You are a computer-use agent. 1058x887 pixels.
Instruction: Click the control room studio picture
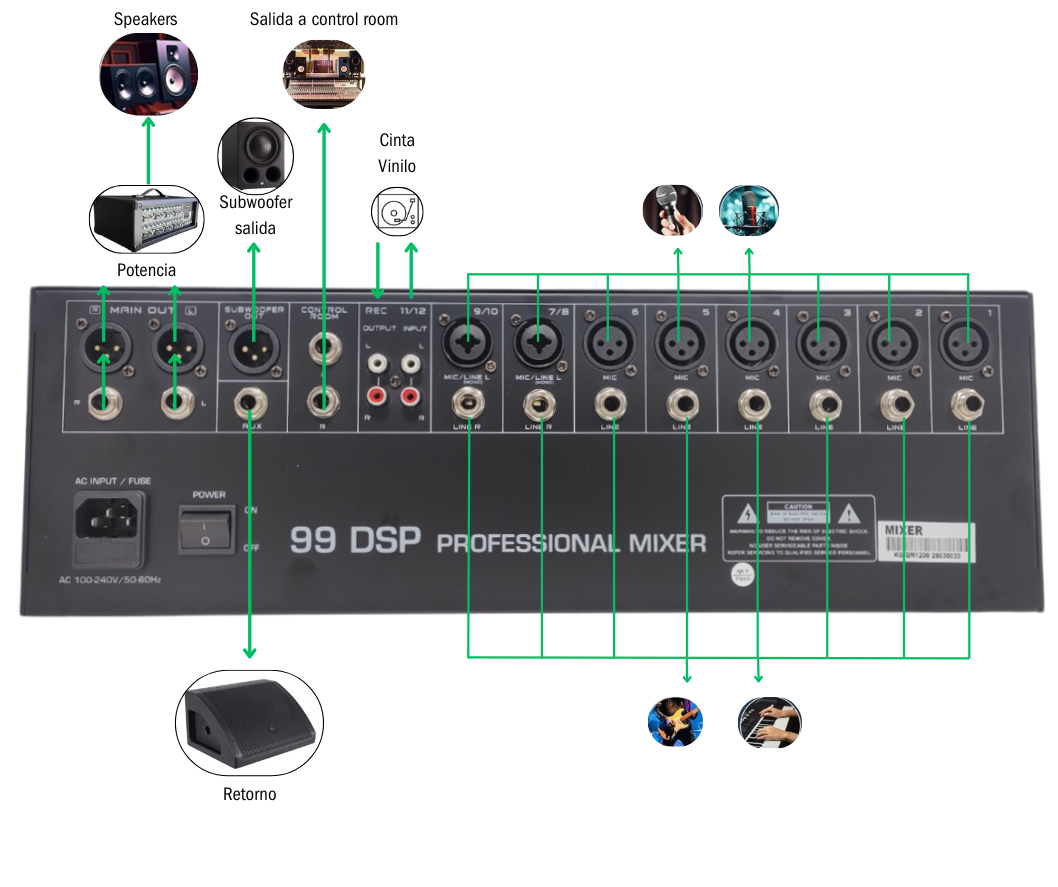pyautogui.click(x=324, y=74)
